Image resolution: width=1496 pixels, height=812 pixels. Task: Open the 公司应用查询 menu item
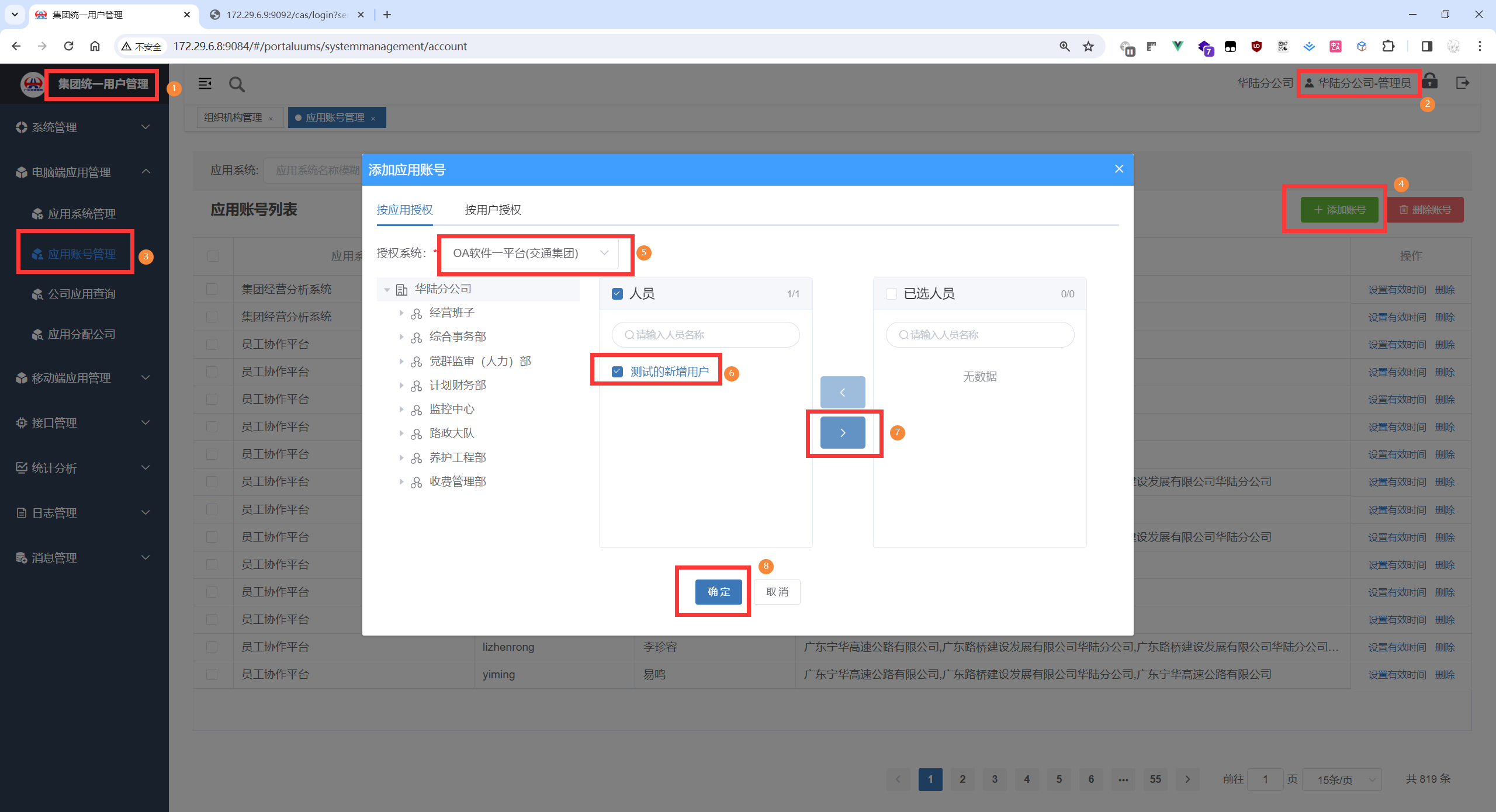pos(81,294)
